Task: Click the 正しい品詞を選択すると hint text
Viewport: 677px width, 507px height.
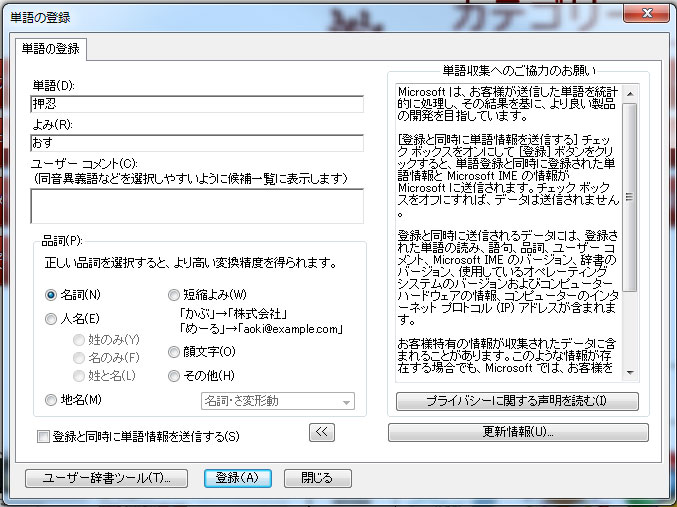Action: 190,263
